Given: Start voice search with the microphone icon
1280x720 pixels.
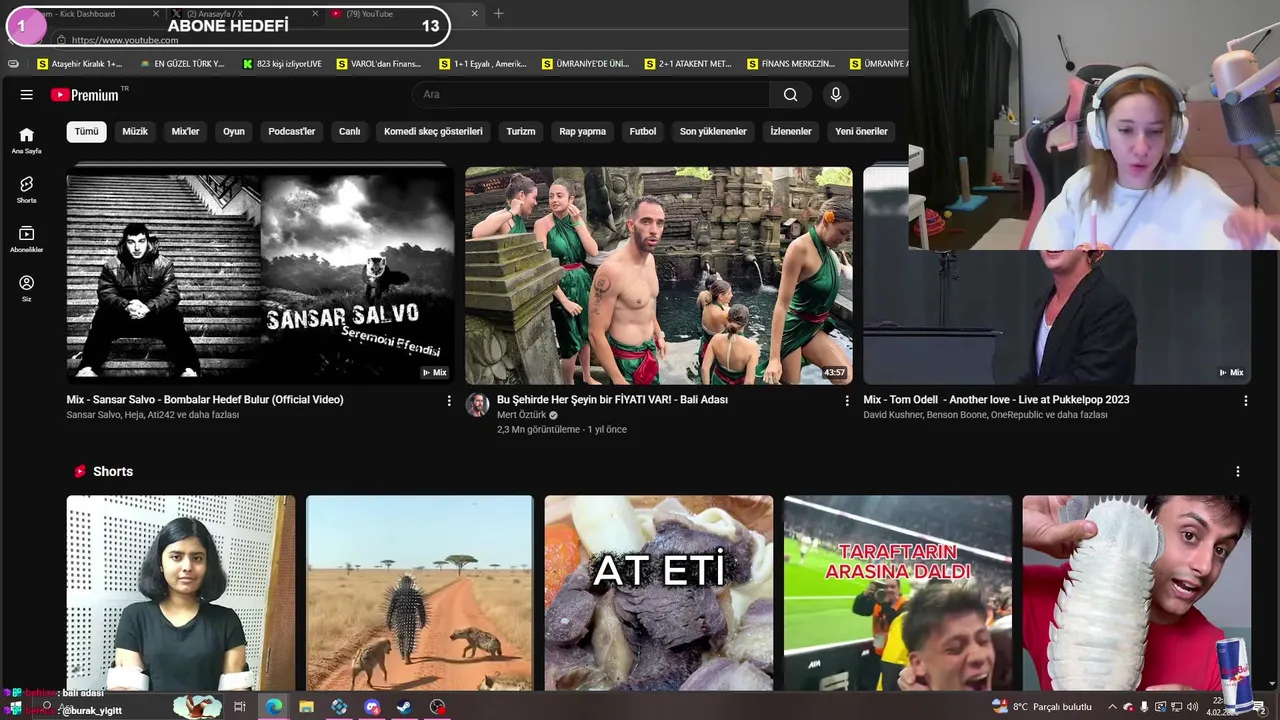Looking at the screenshot, I should click(x=836, y=95).
